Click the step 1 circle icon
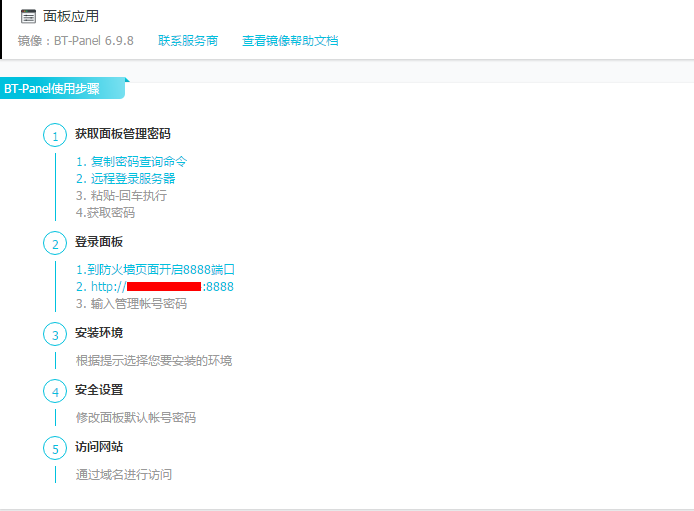The width and height of the screenshot is (694, 511). click(x=55, y=136)
